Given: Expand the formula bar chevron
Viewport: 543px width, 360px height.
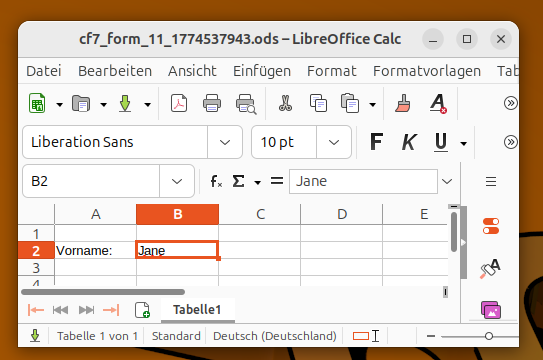Looking at the screenshot, I should (x=447, y=181).
